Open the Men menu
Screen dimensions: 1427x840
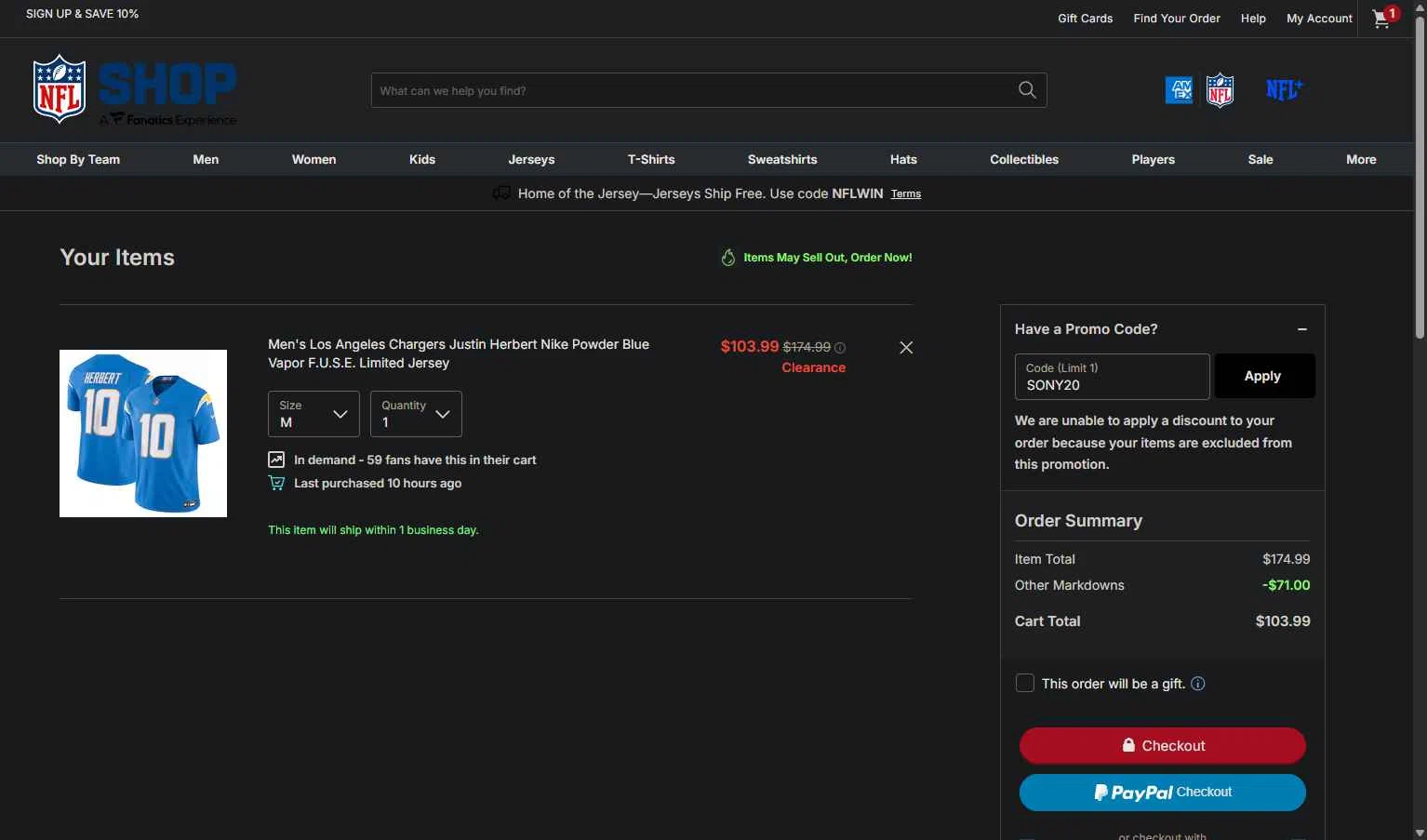[x=206, y=160]
